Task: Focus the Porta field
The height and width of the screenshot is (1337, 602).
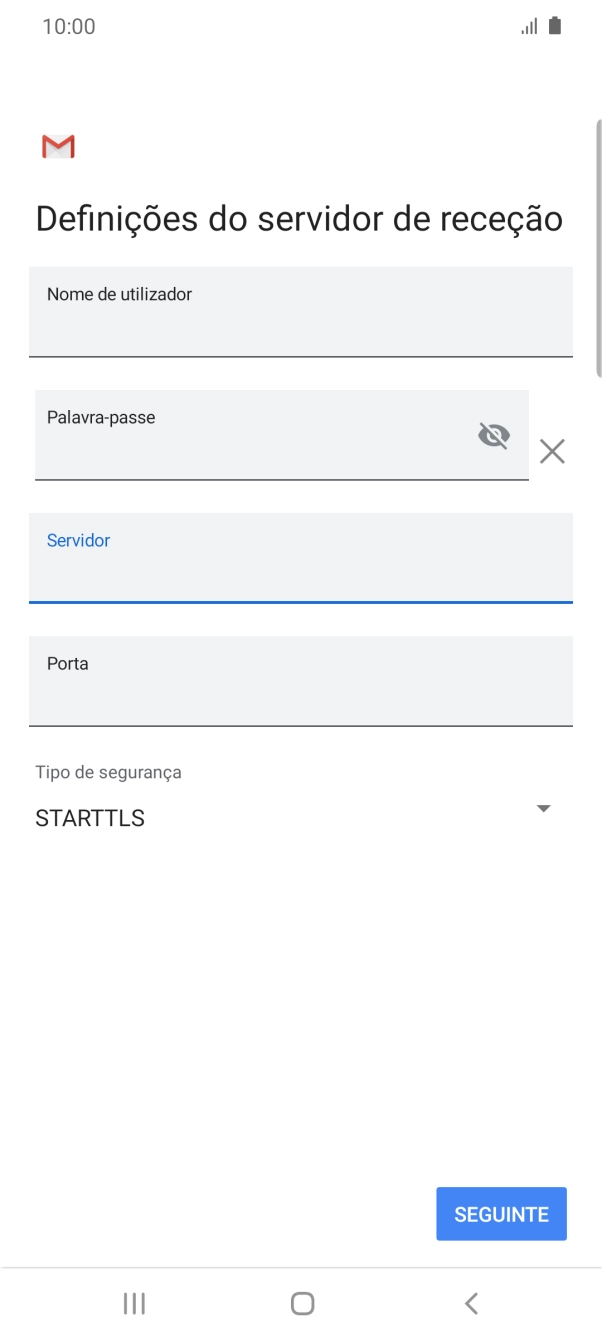Action: (x=300, y=681)
